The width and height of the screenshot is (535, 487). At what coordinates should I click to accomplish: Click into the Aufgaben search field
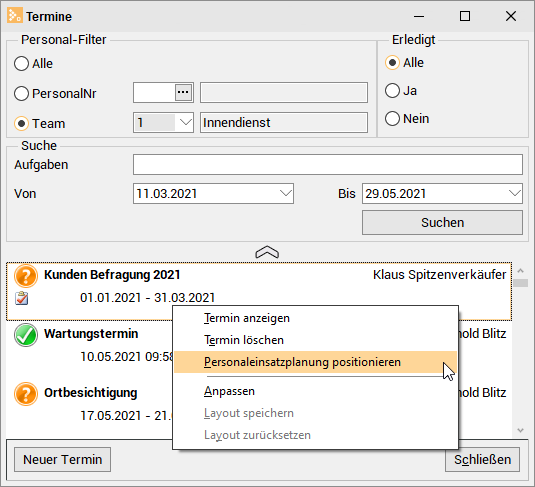coord(328,164)
